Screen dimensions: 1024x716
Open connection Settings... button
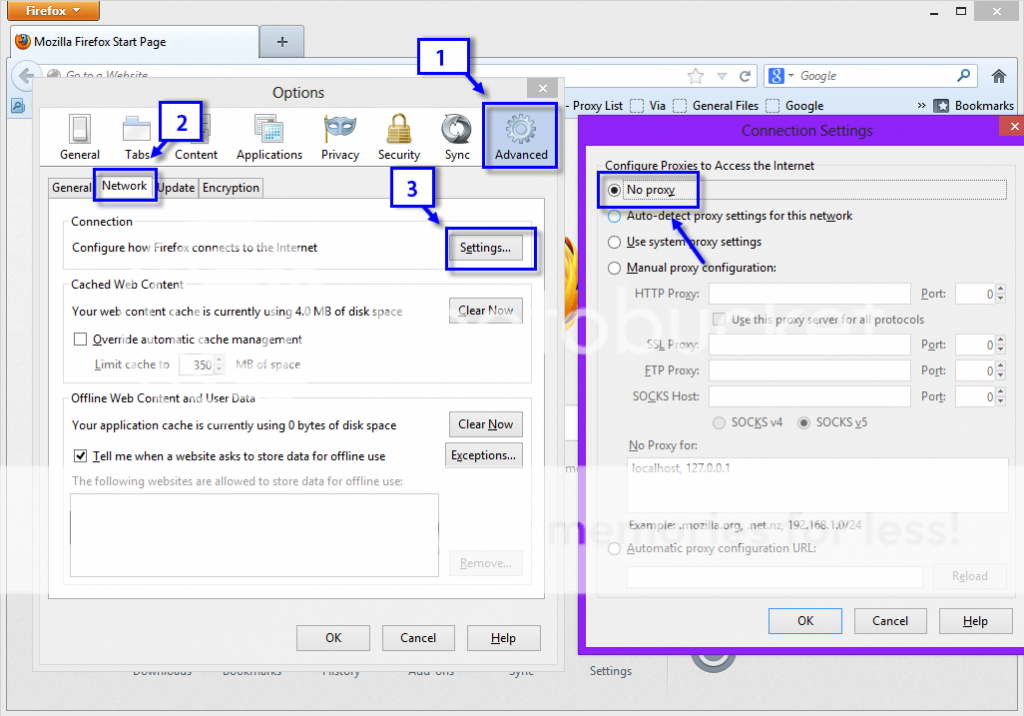pos(485,248)
